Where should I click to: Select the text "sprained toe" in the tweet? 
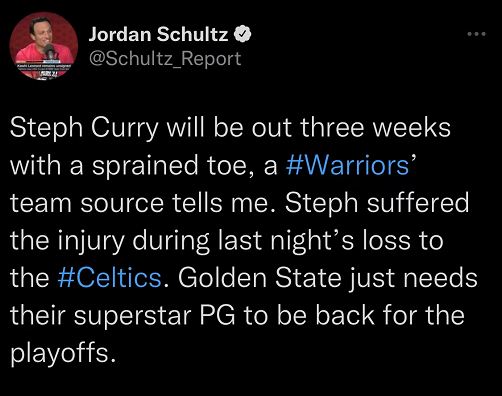point(170,166)
